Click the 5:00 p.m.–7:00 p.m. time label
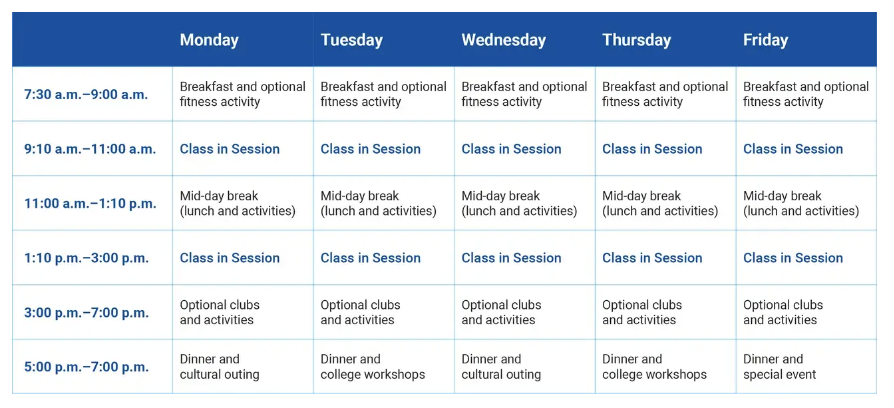The width and height of the screenshot is (894, 408). point(86,367)
